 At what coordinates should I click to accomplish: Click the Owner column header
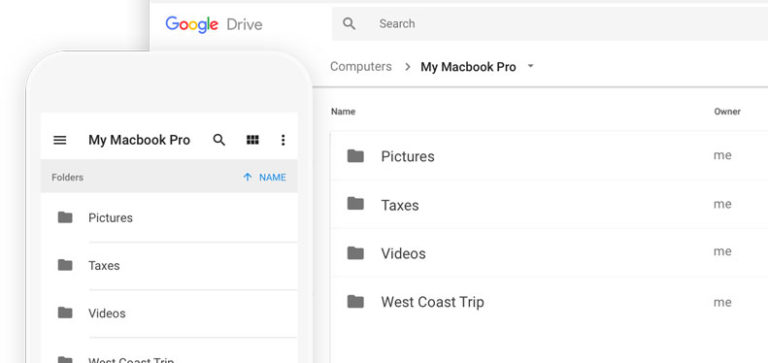(x=727, y=112)
